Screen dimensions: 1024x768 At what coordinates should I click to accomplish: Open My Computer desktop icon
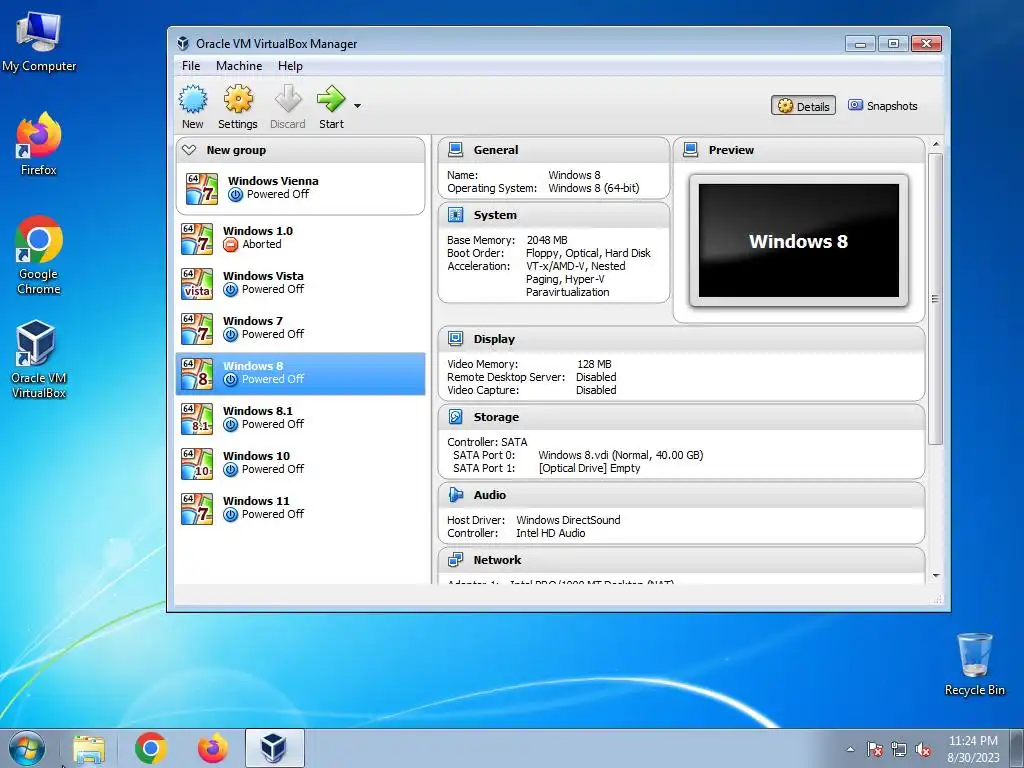click(x=39, y=42)
